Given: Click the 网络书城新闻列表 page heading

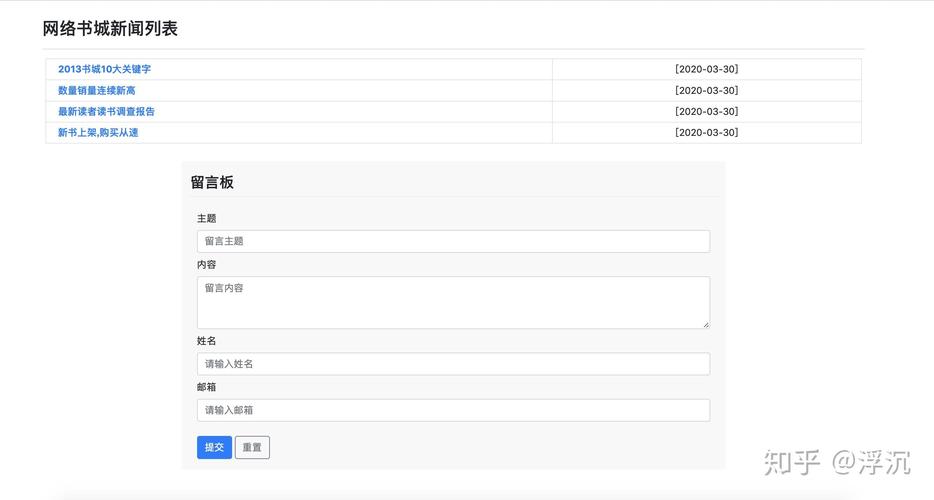Looking at the screenshot, I should pos(110,29).
